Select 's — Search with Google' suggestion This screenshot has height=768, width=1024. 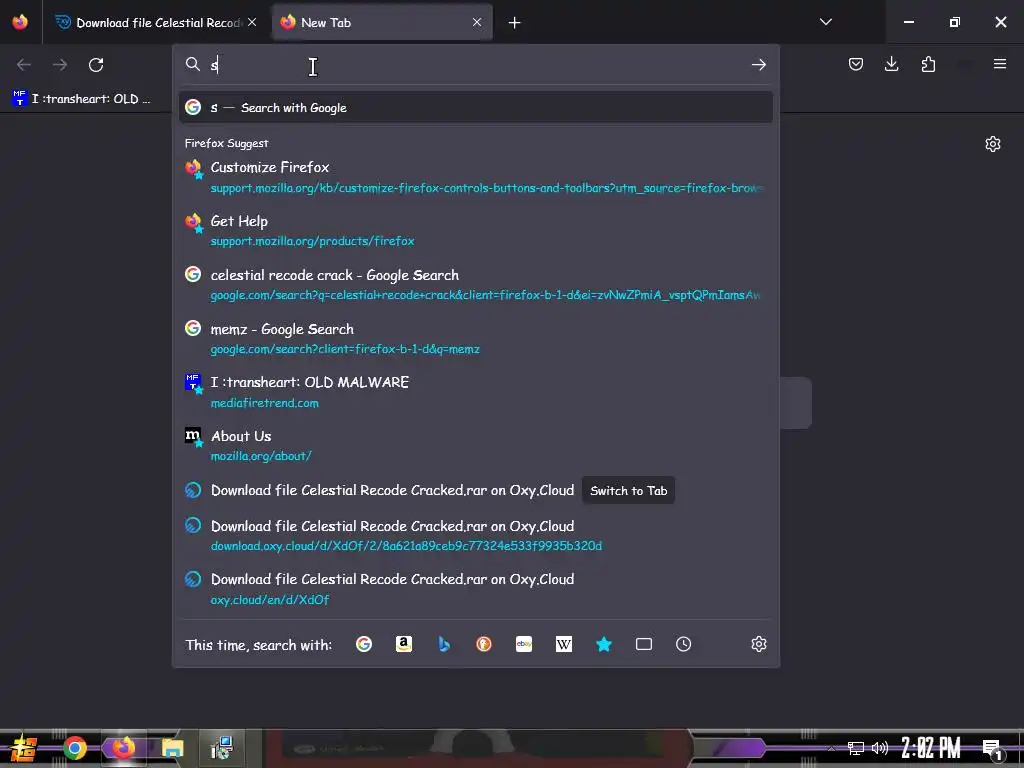coord(475,107)
